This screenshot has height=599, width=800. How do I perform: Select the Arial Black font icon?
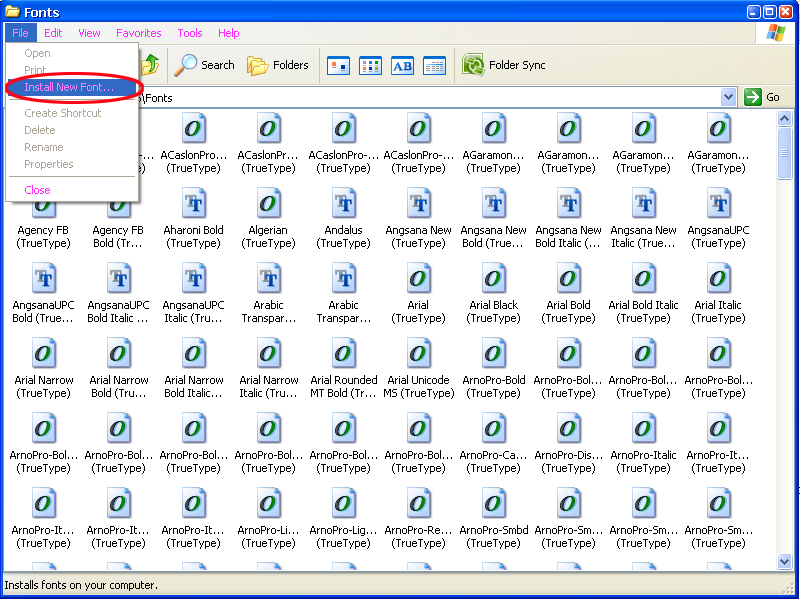coord(494,279)
